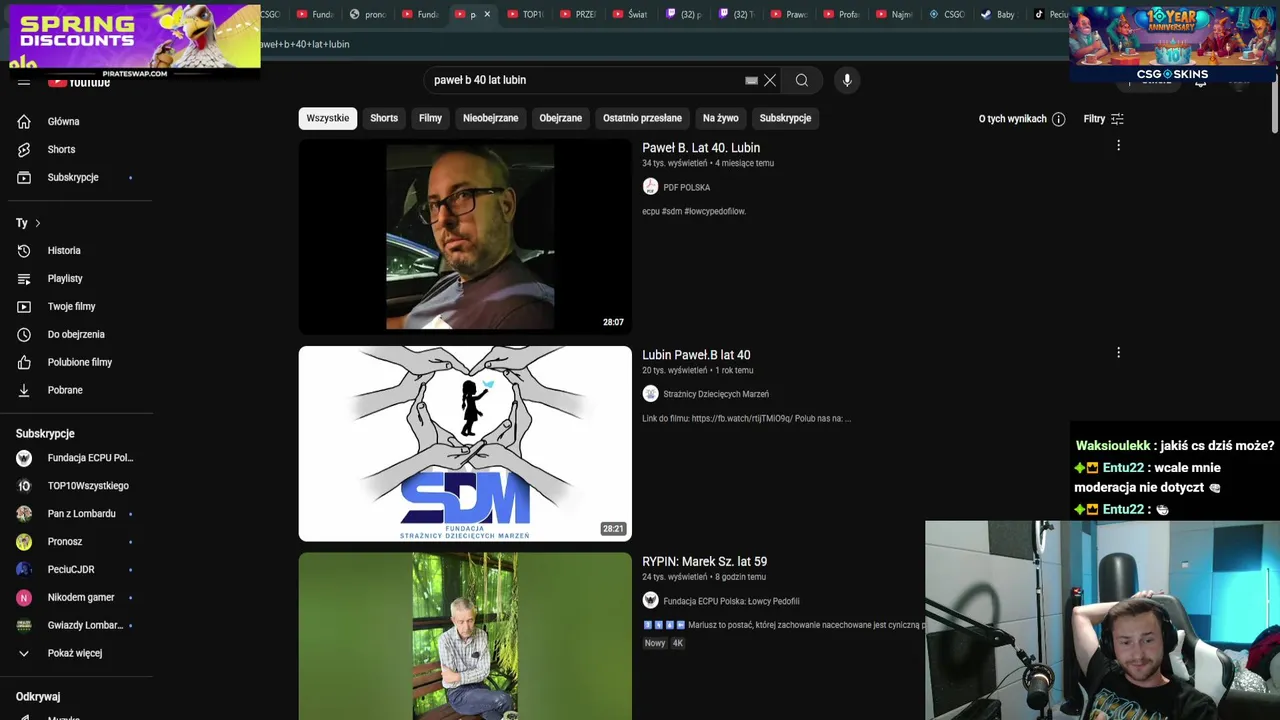Open Strażnicy Dziecięcych Marzeń channel name link
The image size is (1280, 720).
[x=716, y=395]
